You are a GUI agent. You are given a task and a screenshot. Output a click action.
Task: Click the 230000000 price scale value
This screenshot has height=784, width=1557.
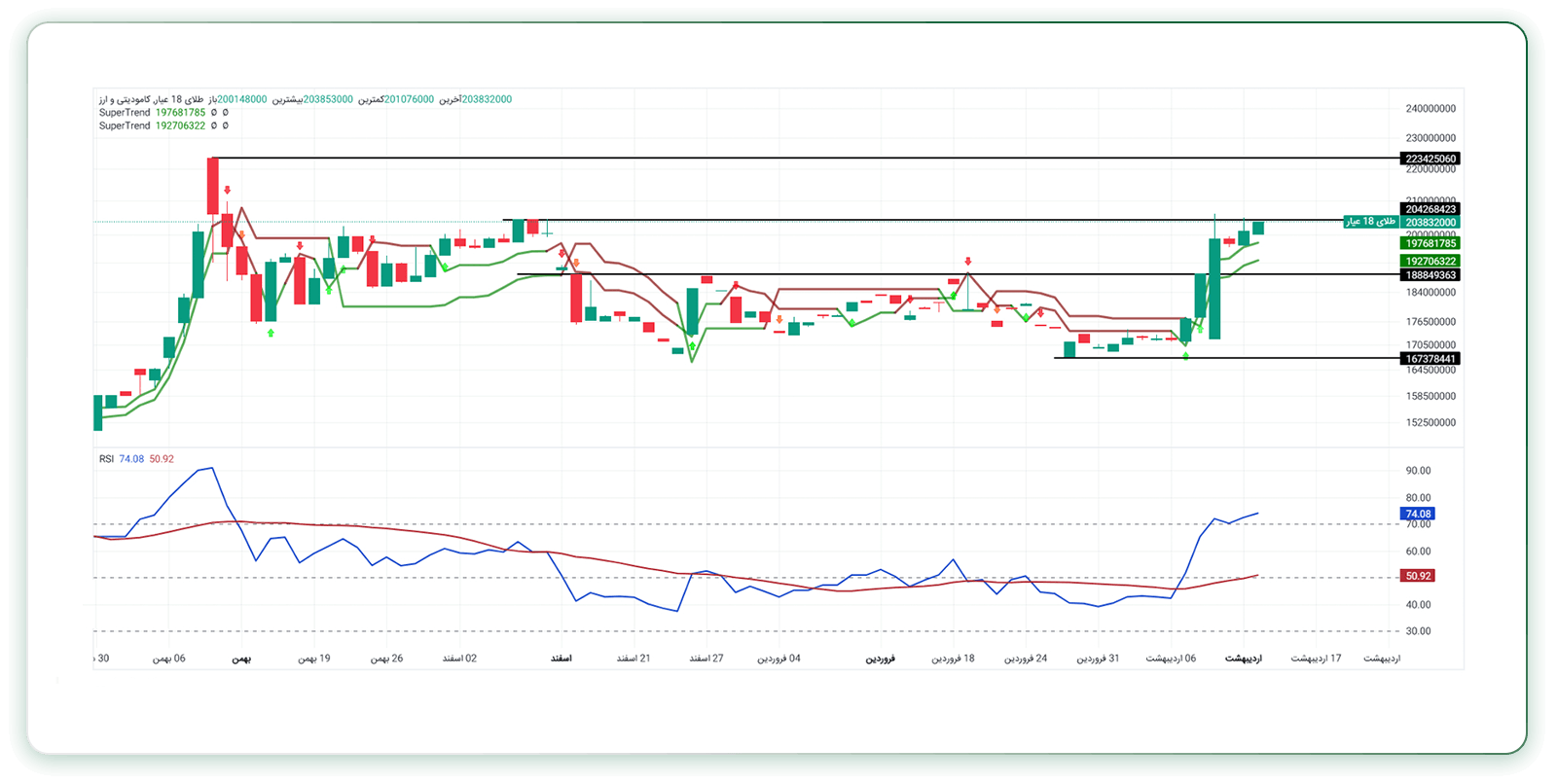[1430, 138]
